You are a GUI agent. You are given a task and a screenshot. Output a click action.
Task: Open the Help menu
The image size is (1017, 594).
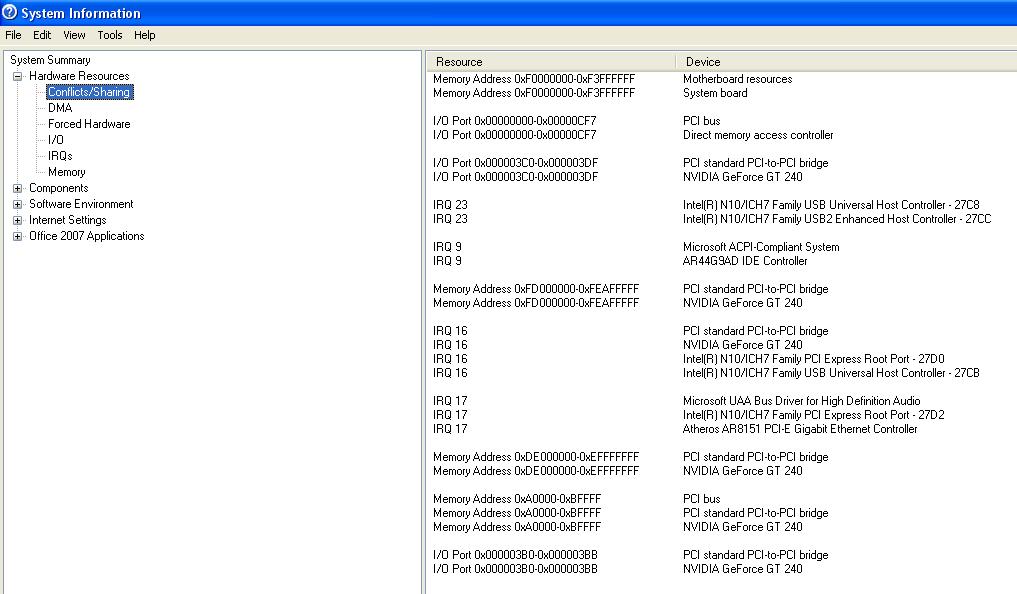click(x=145, y=35)
